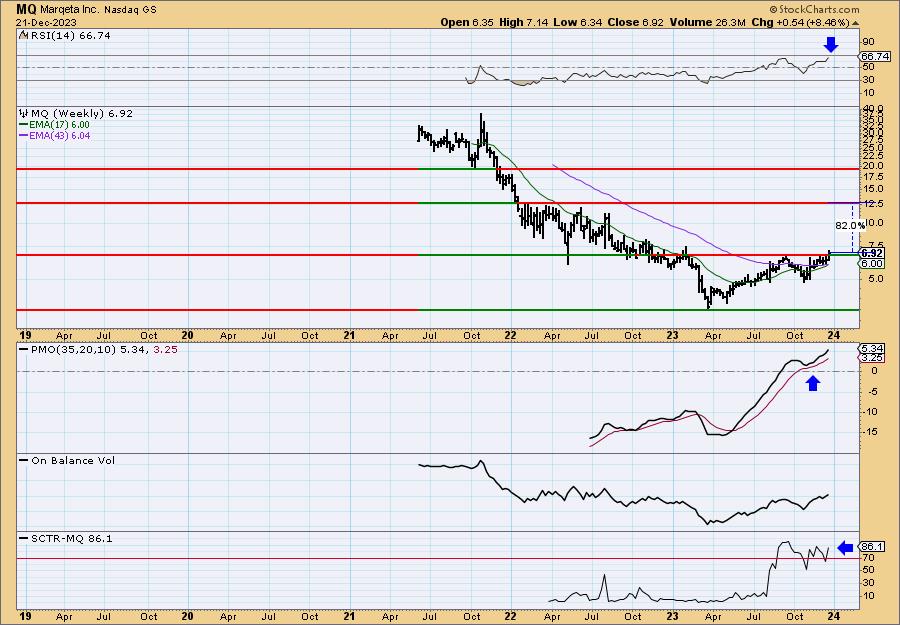The image size is (900, 625).
Task: Click the MQ ticker symbol in header
Action: click(x=26, y=9)
